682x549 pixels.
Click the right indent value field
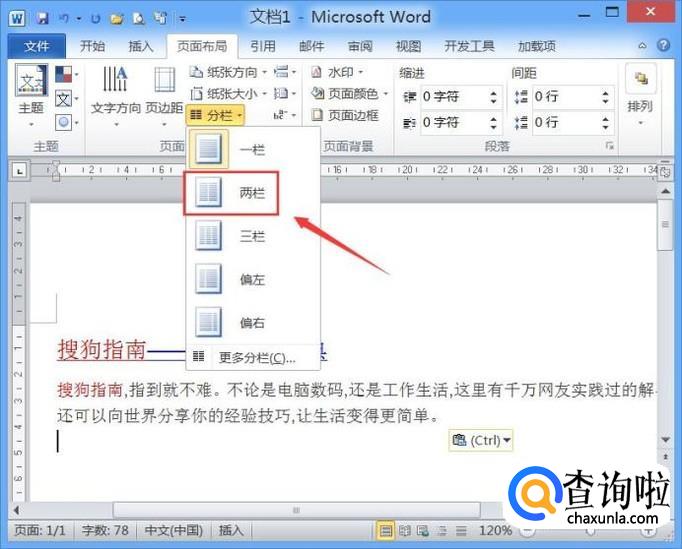tap(453, 123)
